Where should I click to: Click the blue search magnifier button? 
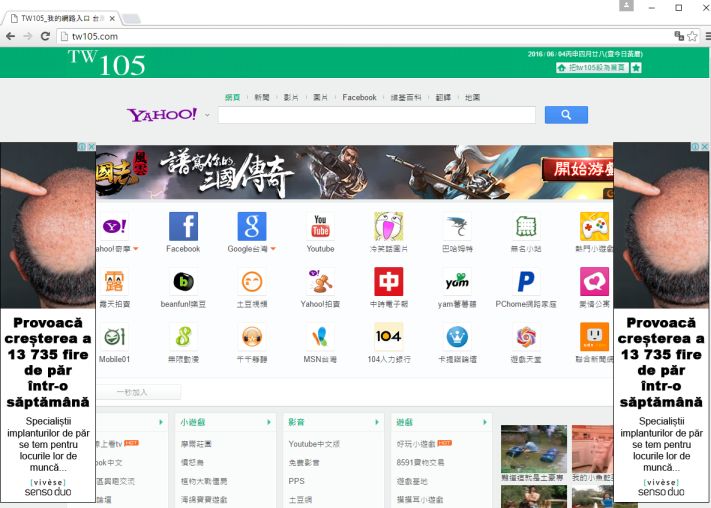pos(566,115)
